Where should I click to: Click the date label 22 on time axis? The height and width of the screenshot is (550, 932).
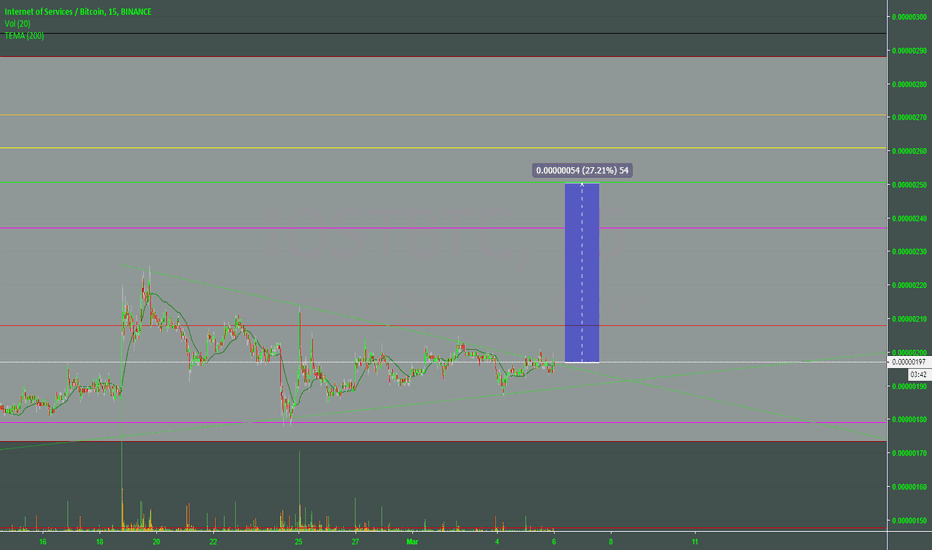point(213,542)
